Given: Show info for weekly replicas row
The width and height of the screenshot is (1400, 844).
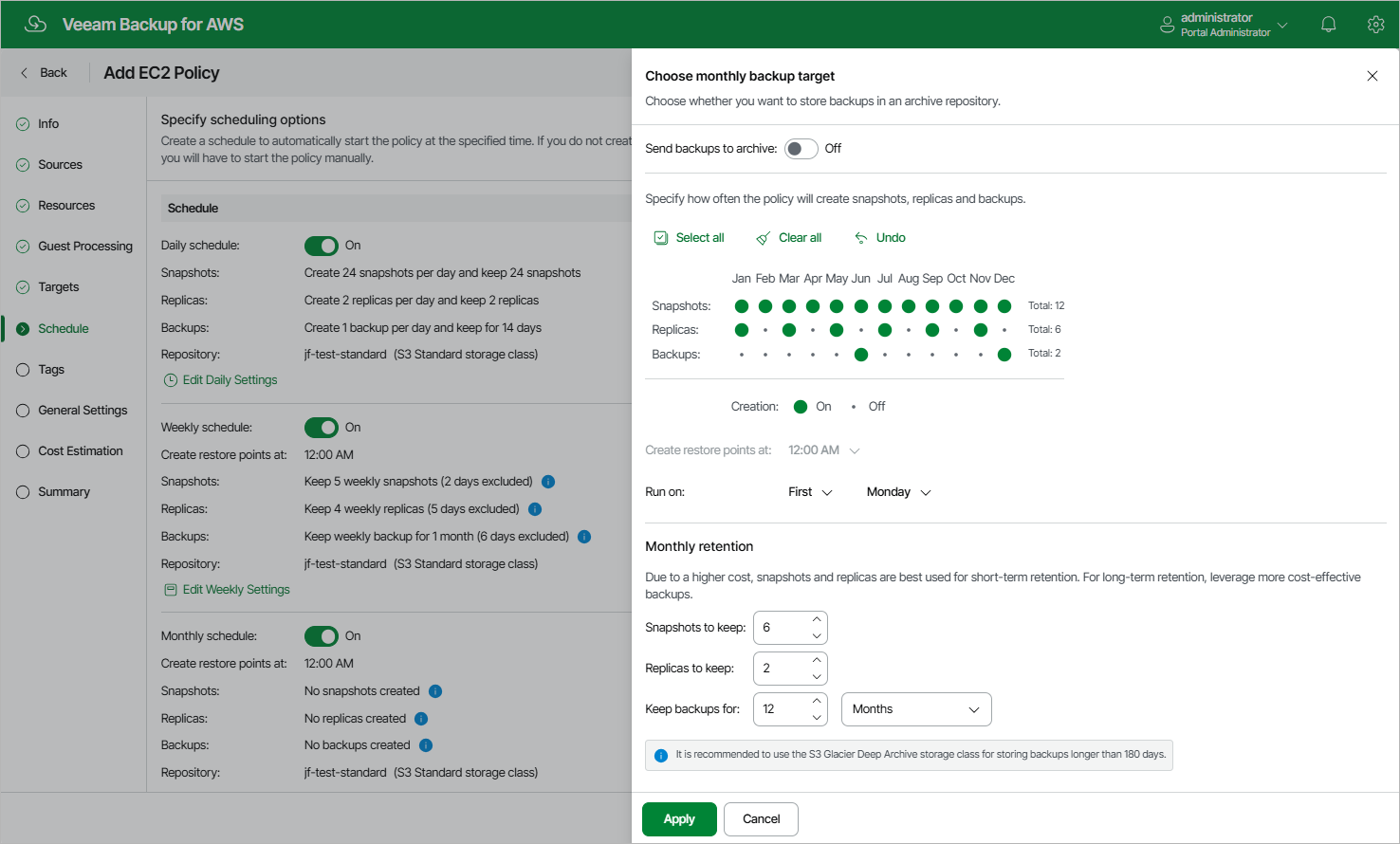Looking at the screenshot, I should pyautogui.click(x=535, y=509).
